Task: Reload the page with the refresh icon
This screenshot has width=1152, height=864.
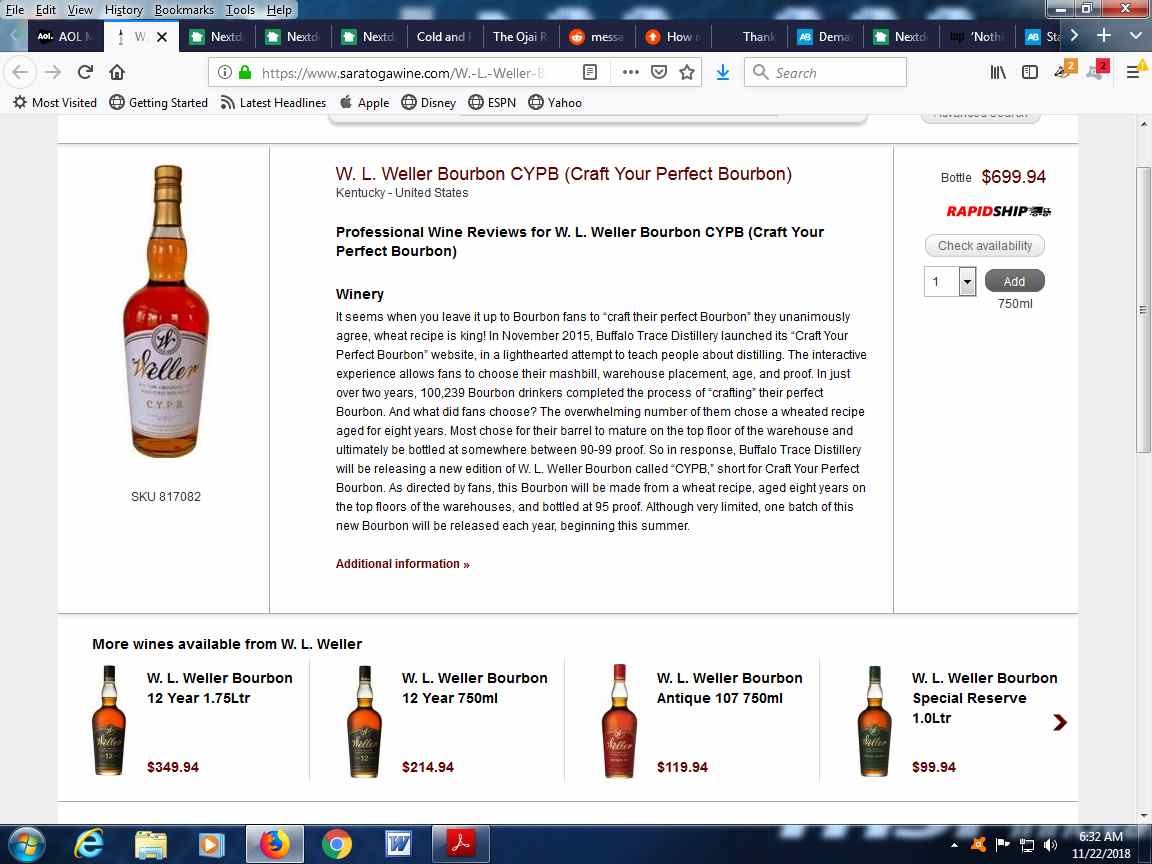Action: [85, 72]
